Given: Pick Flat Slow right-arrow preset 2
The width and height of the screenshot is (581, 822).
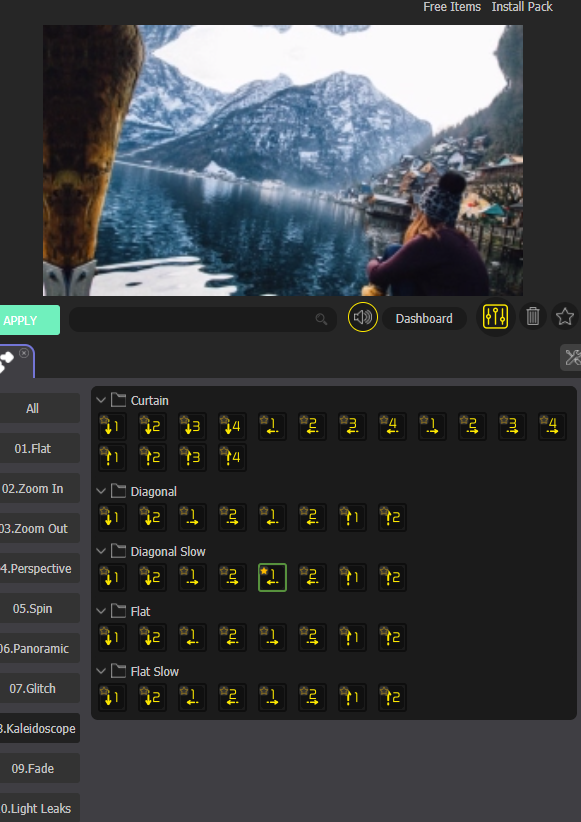Looking at the screenshot, I should 312,697.
